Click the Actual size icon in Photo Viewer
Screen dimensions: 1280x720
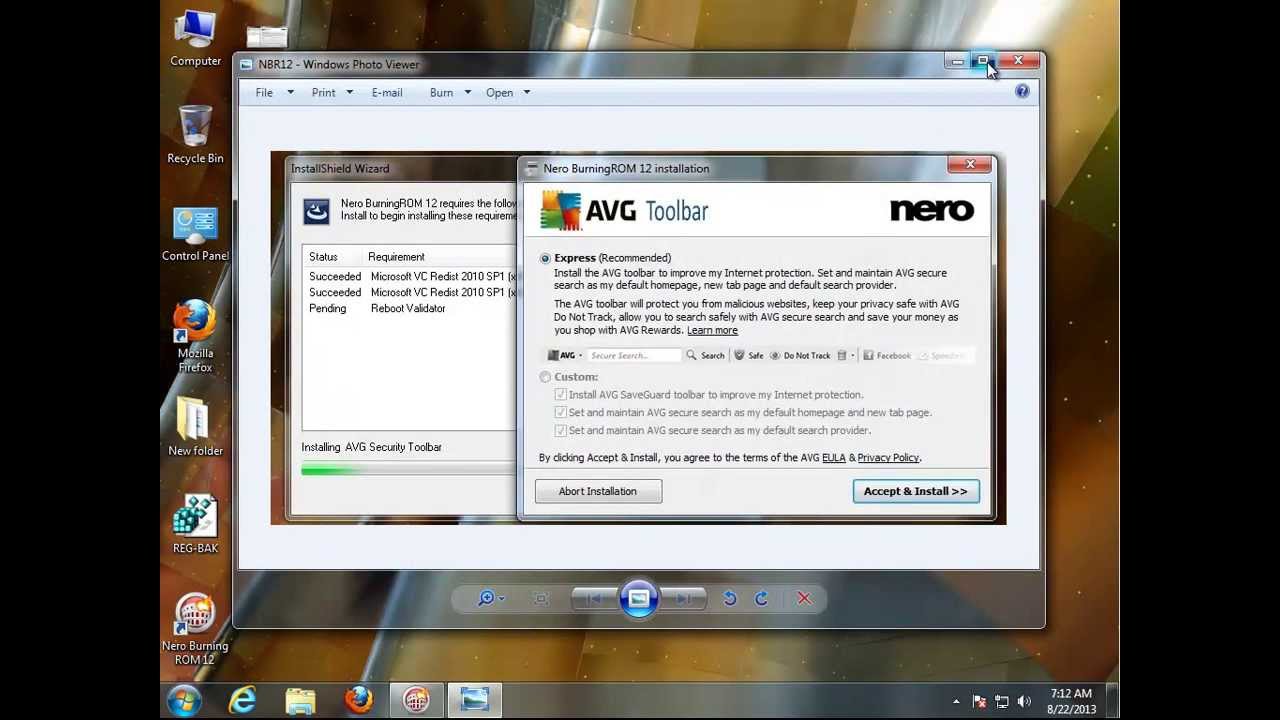541,598
